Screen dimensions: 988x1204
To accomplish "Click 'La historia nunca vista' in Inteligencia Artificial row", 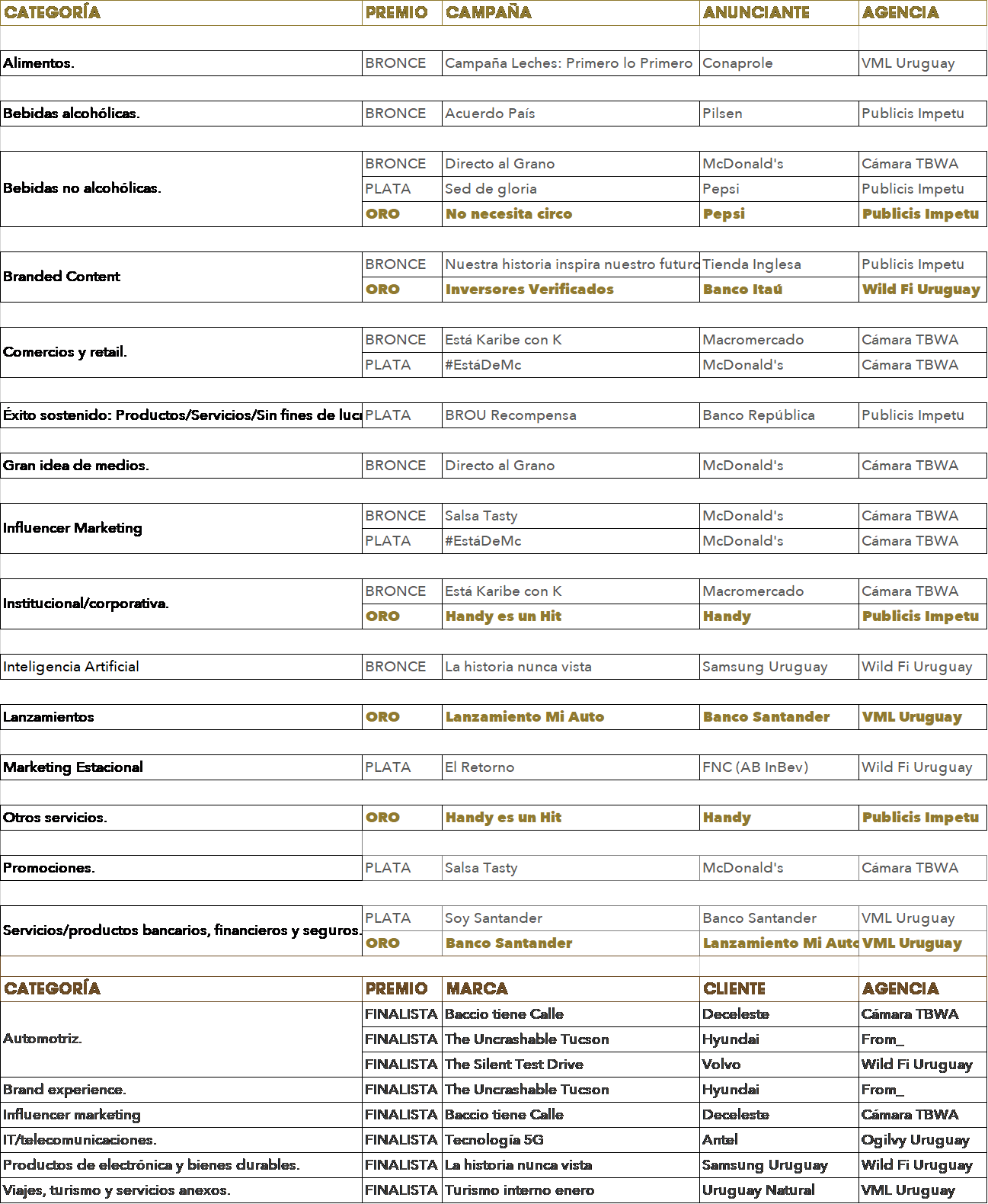I will (x=571, y=667).
